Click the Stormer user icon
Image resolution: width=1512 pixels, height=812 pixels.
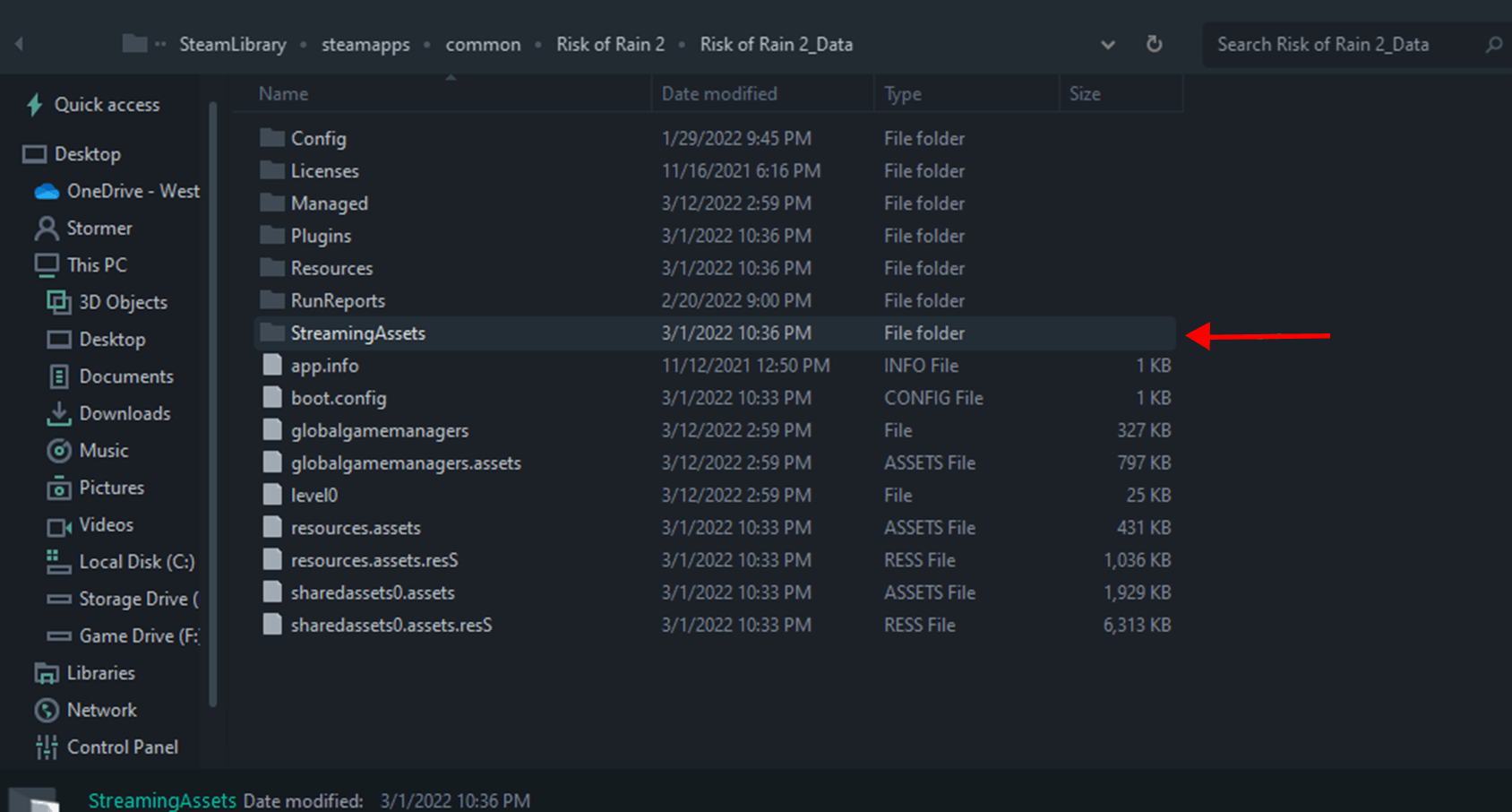(x=47, y=229)
